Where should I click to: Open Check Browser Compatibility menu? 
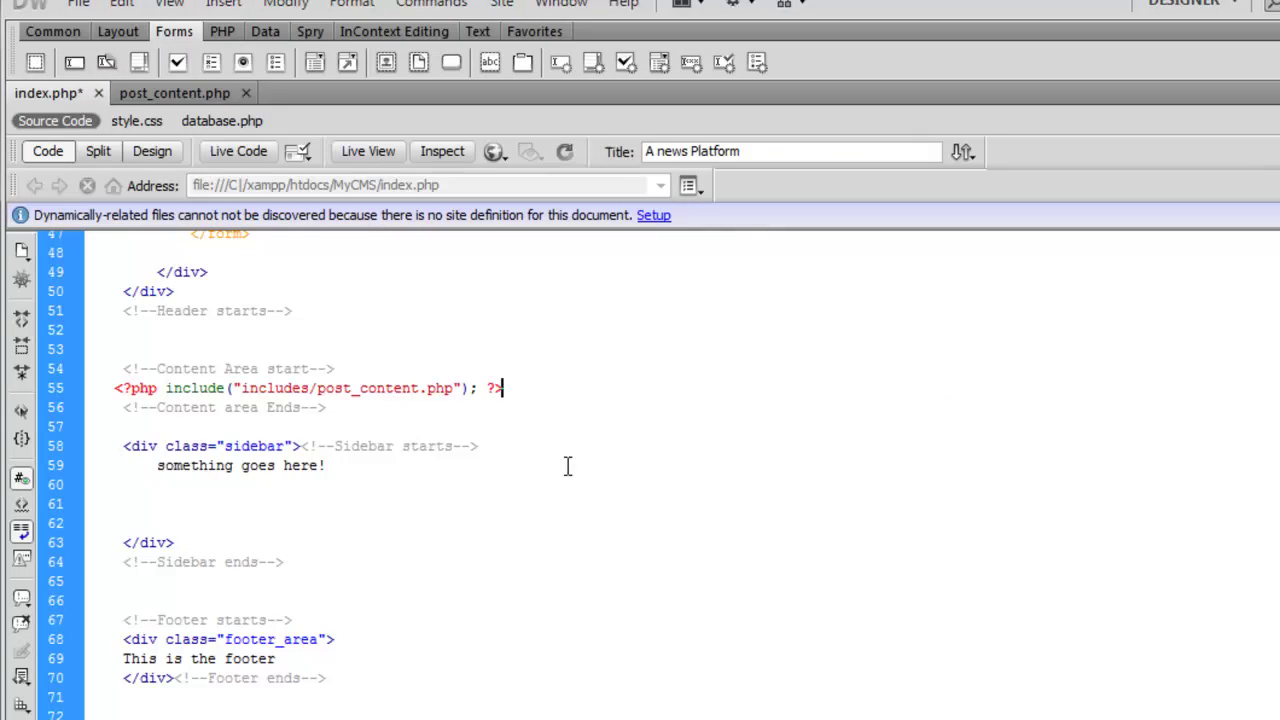pyautogui.click(x=297, y=152)
